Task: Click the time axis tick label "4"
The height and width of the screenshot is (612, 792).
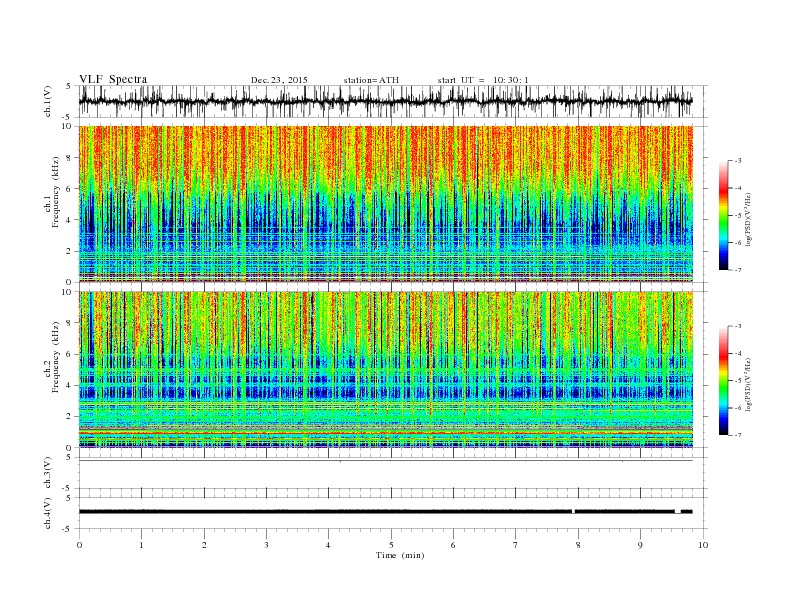Action: [x=328, y=545]
